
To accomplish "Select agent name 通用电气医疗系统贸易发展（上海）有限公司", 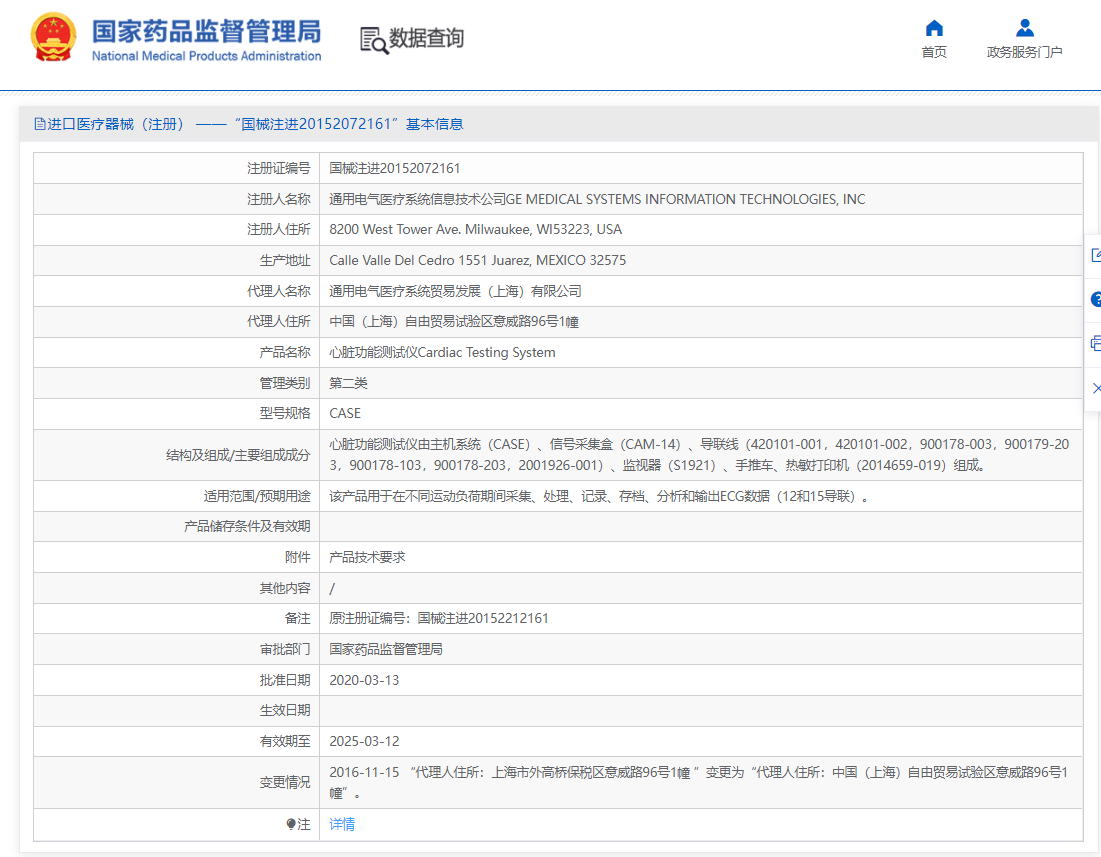I will 455,291.
